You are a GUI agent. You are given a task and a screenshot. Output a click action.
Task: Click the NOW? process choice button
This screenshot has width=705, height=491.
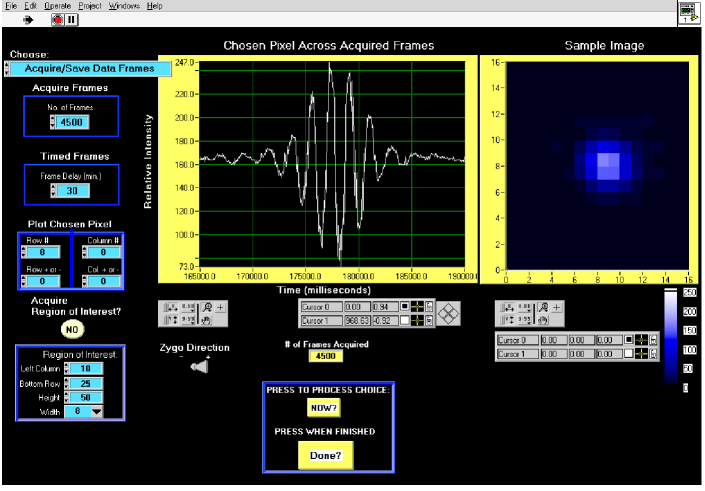pos(324,408)
